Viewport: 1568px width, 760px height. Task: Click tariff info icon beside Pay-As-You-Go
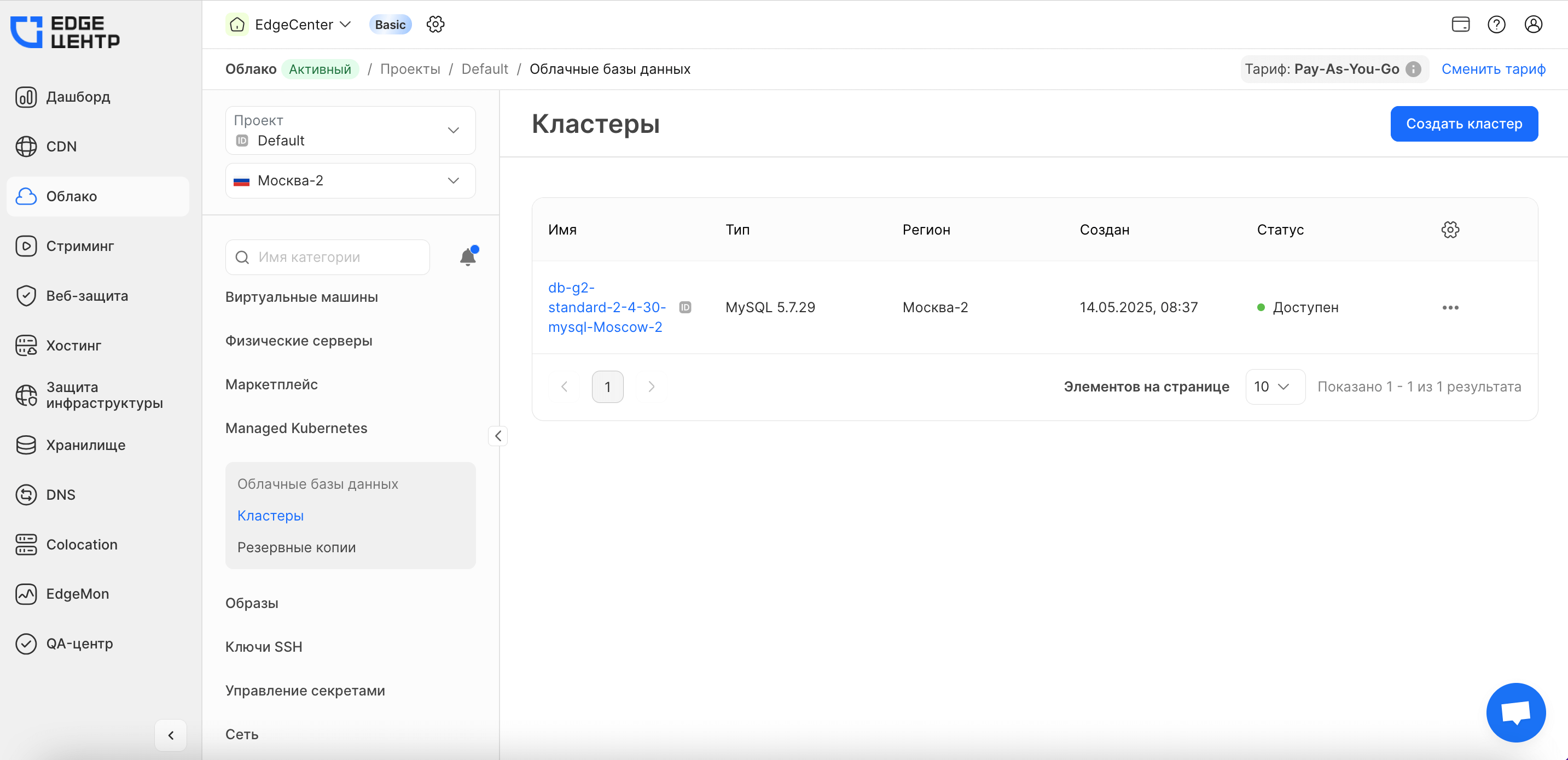[x=1414, y=69]
